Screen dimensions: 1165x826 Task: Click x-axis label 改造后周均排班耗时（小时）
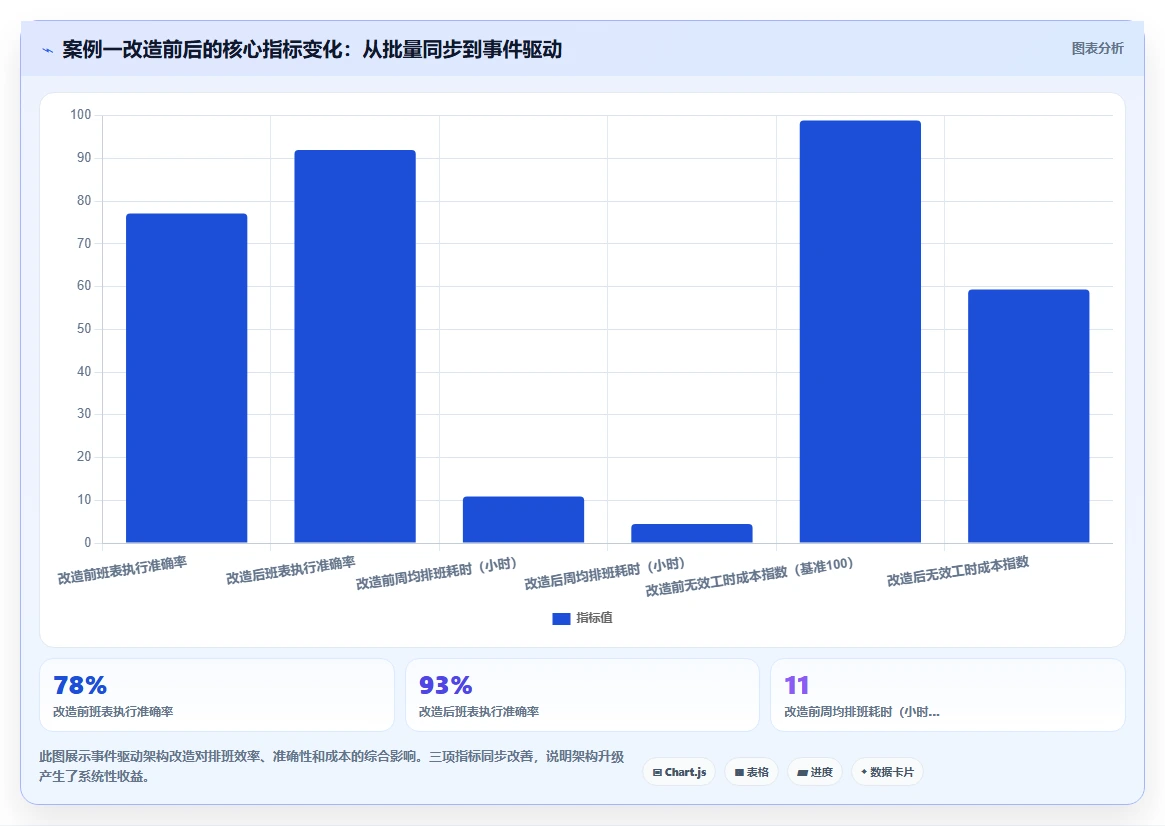pos(605,573)
